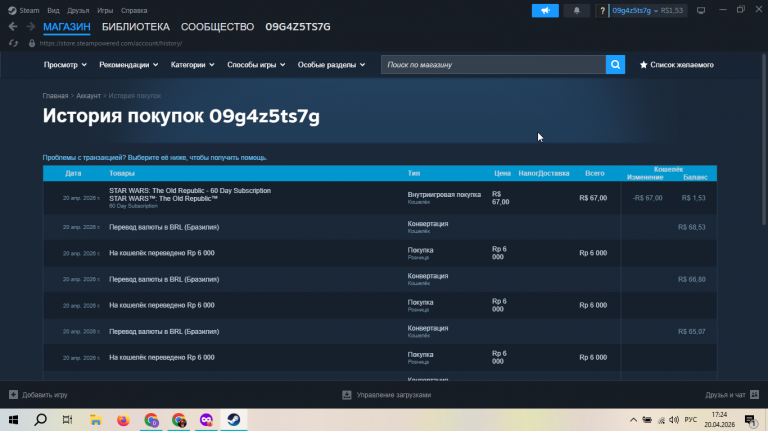The height and width of the screenshot is (431, 768).
Task: Switch to БИБЛИОТЕКА tab
Action: click(136, 27)
